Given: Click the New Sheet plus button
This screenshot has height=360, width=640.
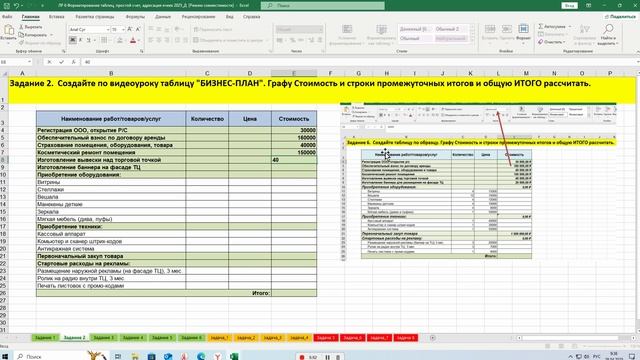Looking at the screenshot, I should click(x=433, y=338).
